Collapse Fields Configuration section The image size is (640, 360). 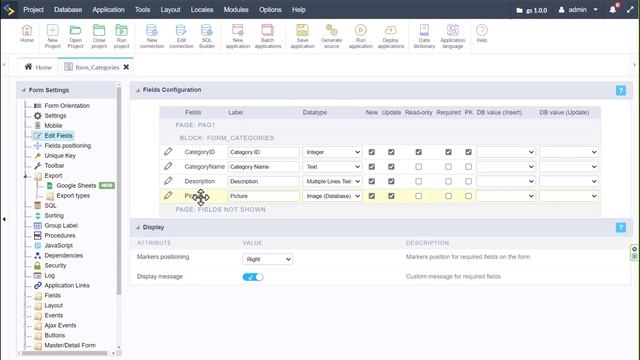[x=138, y=90]
